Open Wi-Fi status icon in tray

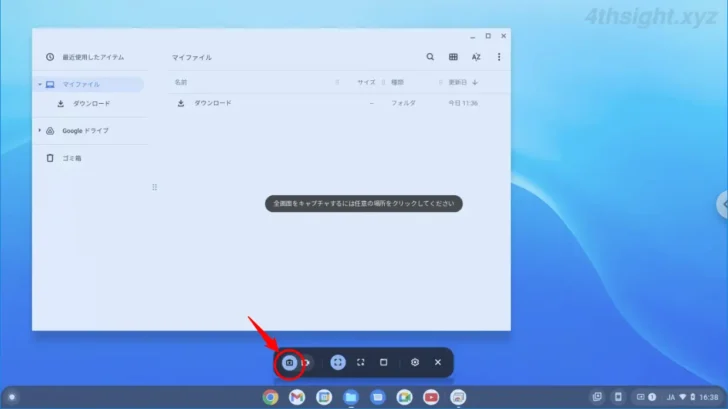coord(682,397)
